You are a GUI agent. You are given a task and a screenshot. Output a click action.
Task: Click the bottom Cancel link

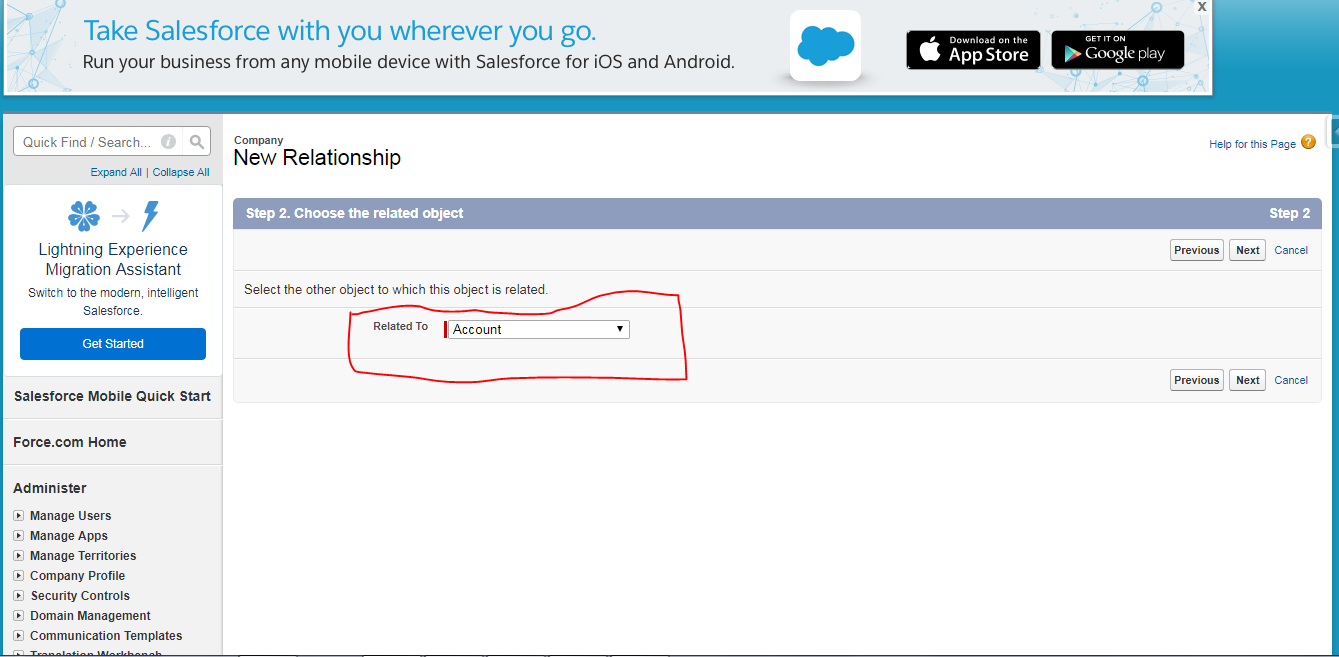[1291, 380]
